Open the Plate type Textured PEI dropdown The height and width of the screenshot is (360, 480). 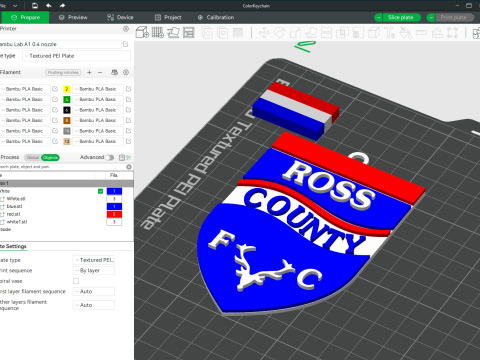coord(76,56)
